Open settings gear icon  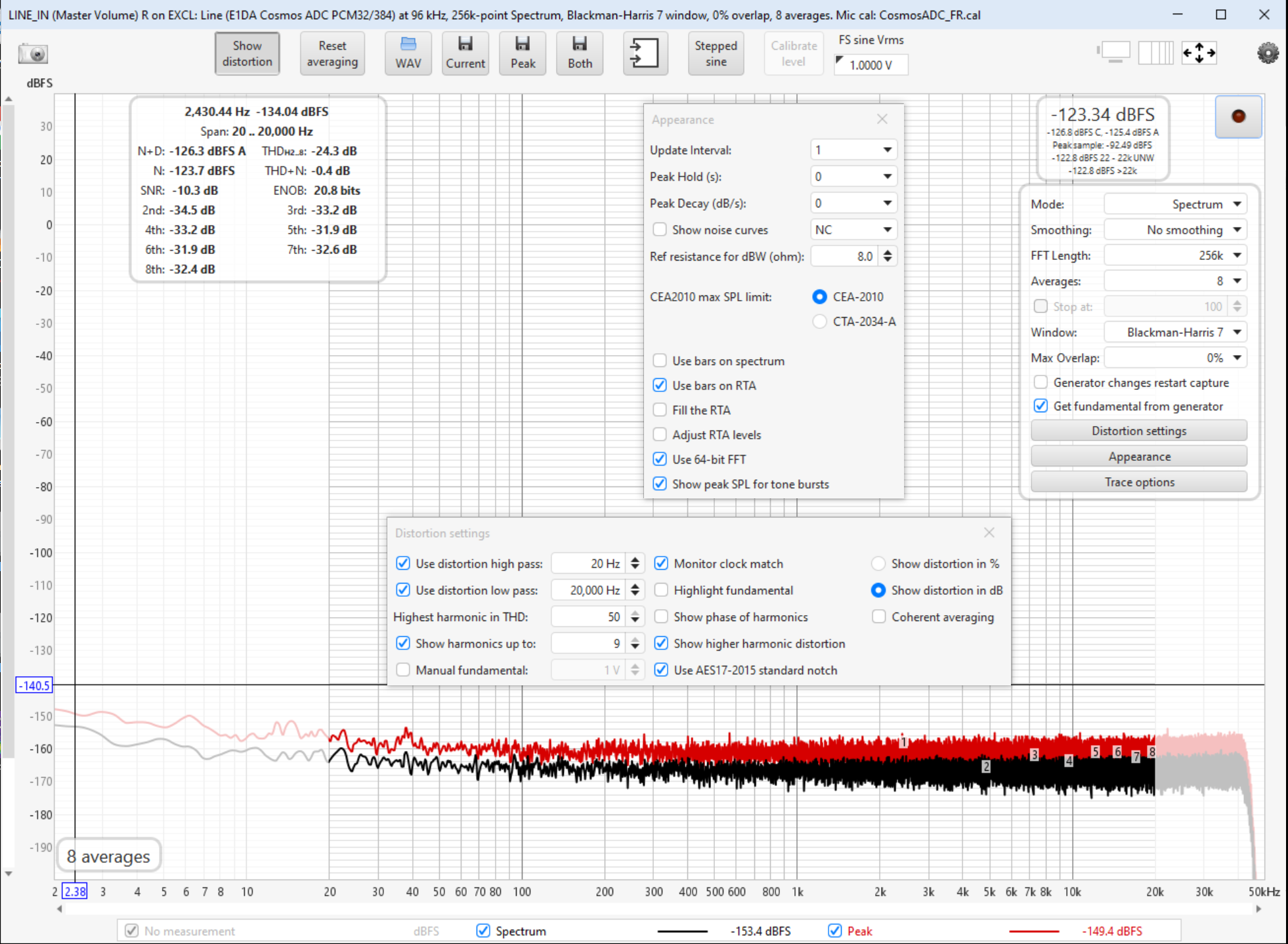[x=1268, y=53]
